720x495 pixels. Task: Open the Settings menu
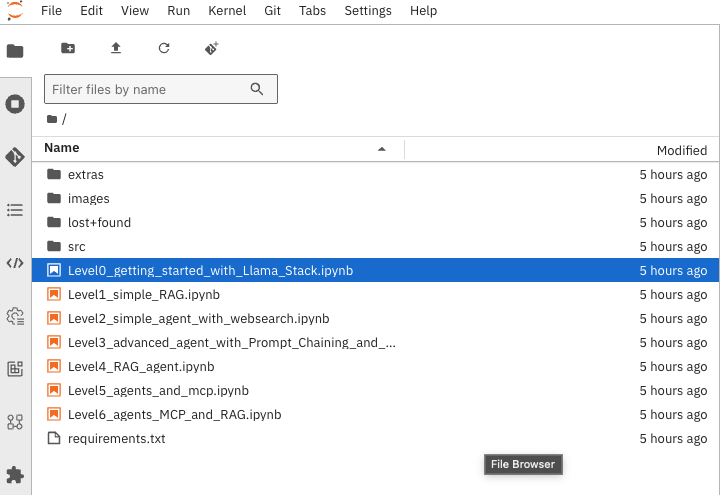[368, 11]
